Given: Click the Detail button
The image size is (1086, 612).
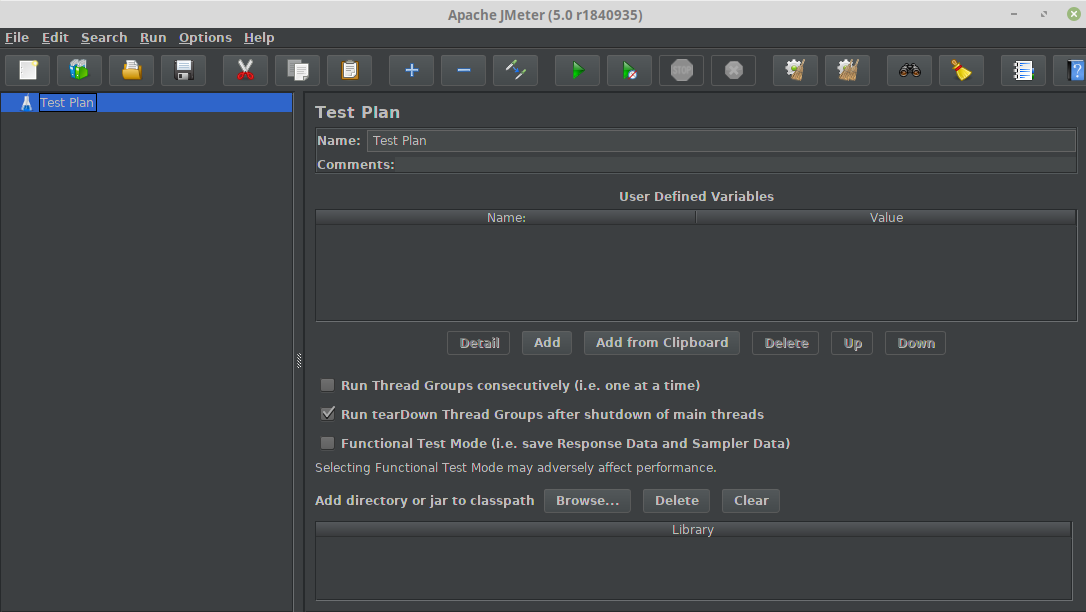Looking at the screenshot, I should 479,343.
